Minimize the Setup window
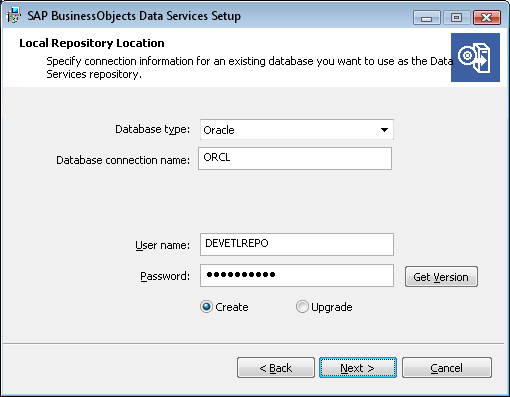 coord(427,17)
